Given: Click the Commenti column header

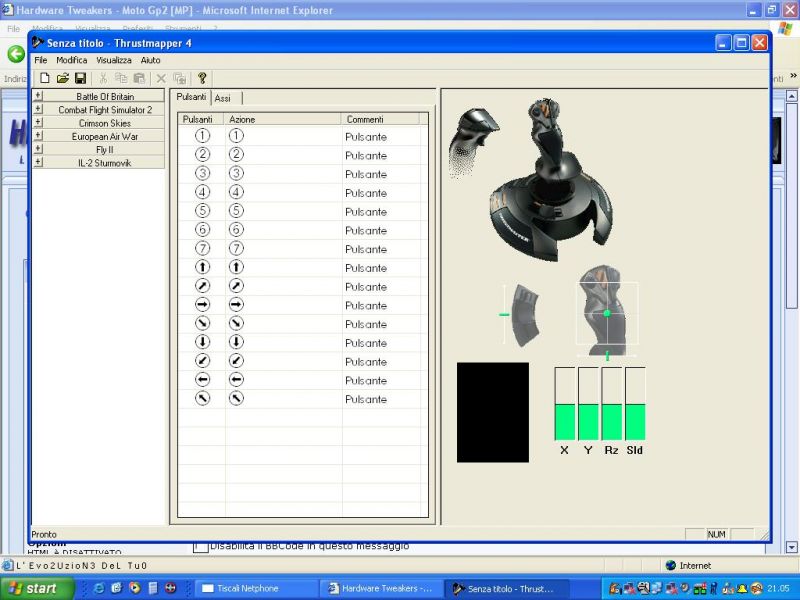Looking at the screenshot, I should tap(380, 119).
